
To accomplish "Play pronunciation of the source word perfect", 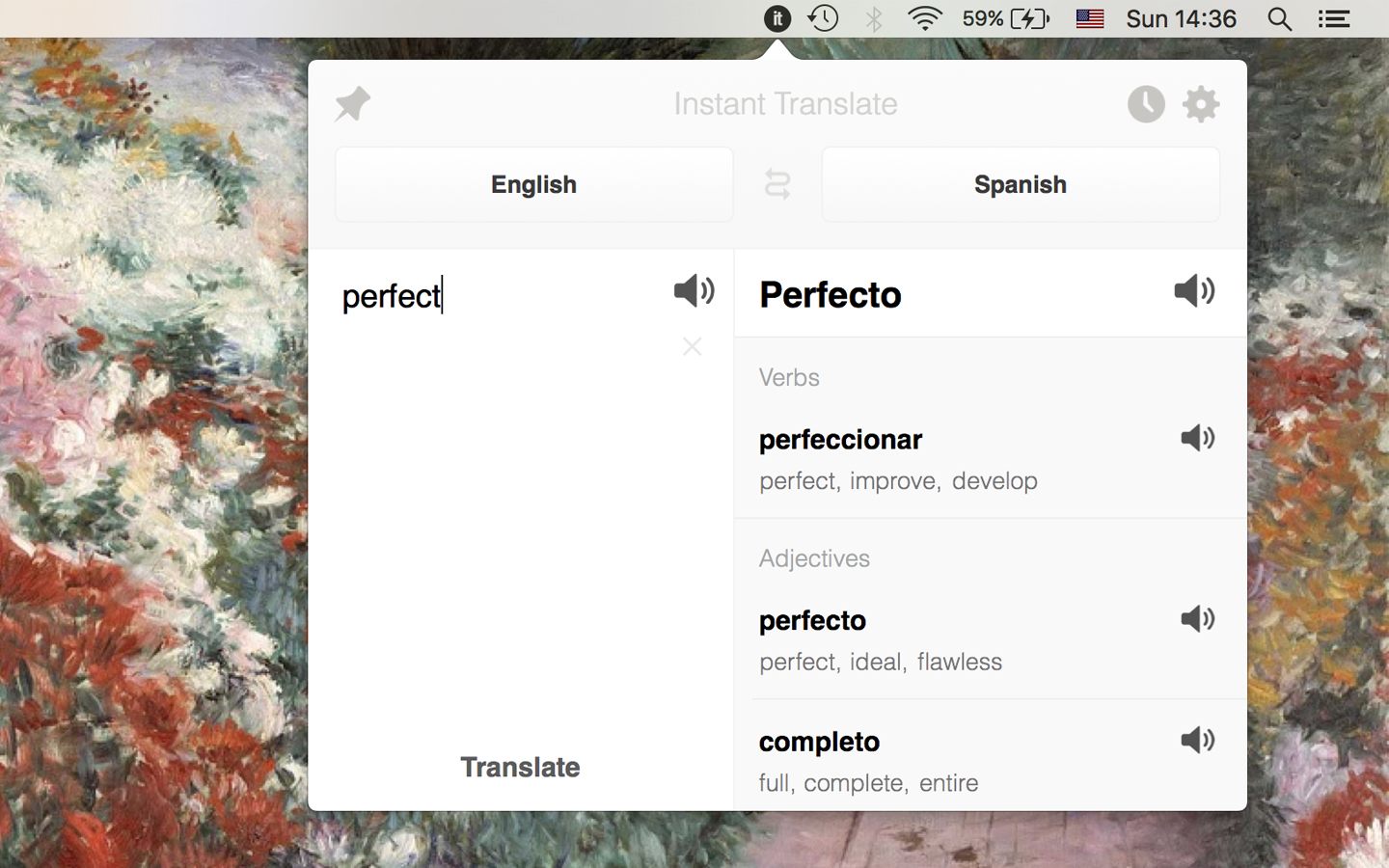I will pyautogui.click(x=694, y=290).
